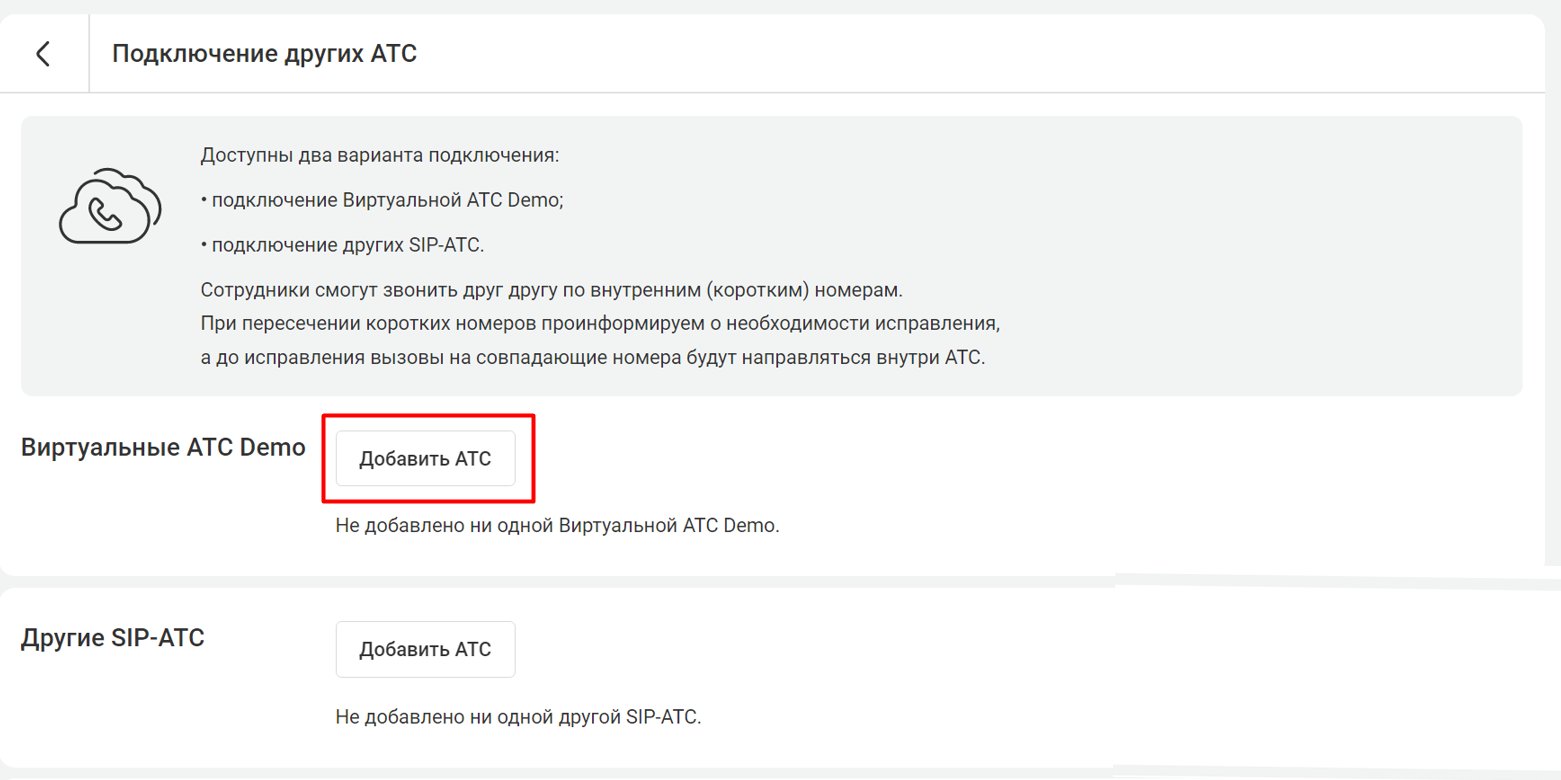Select the Виртуальные АТС Demo section heading

163,447
